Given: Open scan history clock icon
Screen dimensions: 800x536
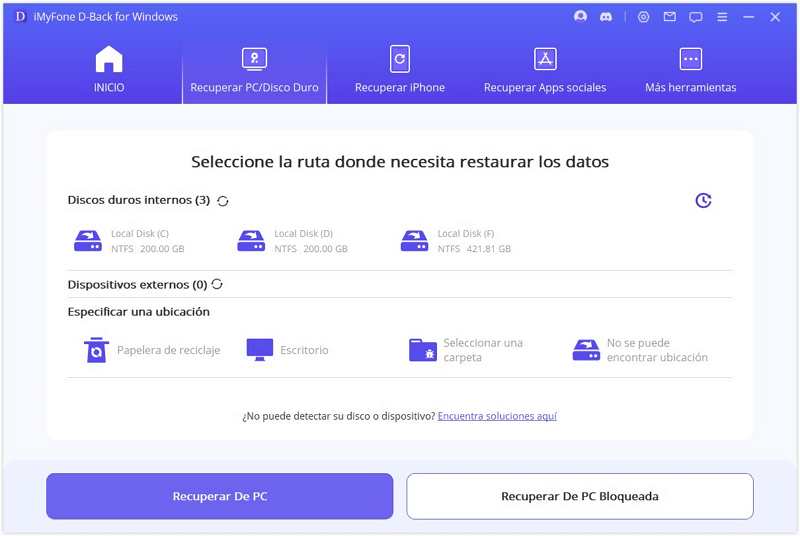Looking at the screenshot, I should click(703, 201).
